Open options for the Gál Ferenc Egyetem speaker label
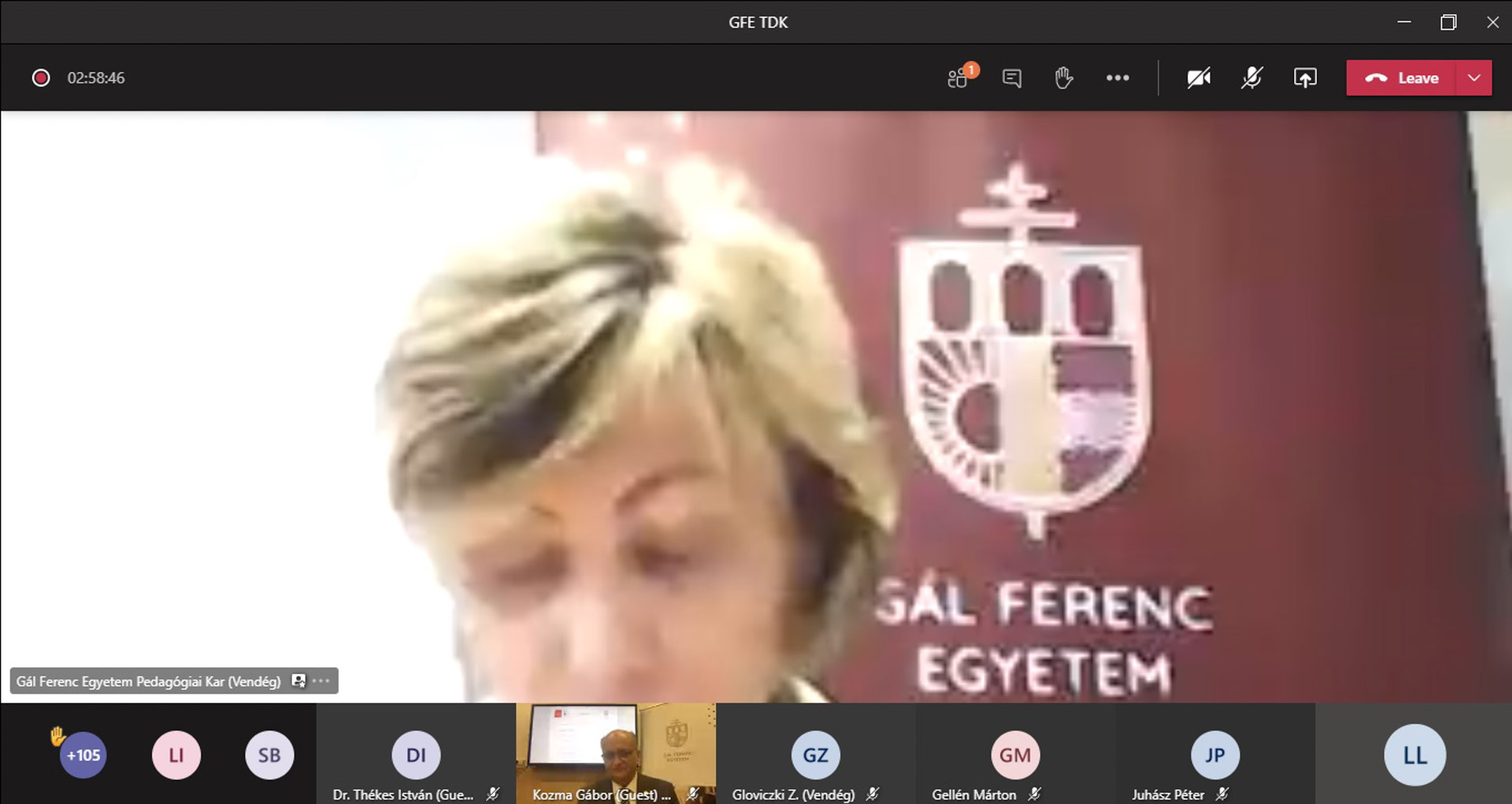Viewport: 1512px width, 804px height. tap(321, 681)
